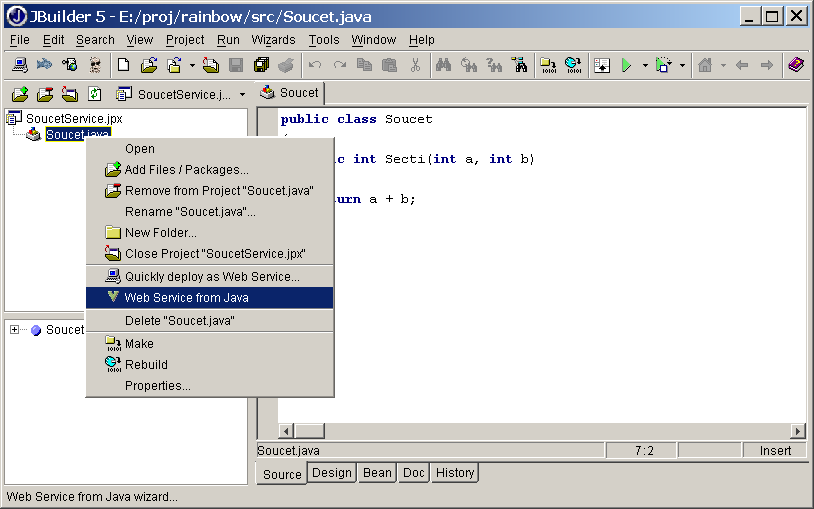Open the SoucetService.j... project dropdown

tap(181, 95)
